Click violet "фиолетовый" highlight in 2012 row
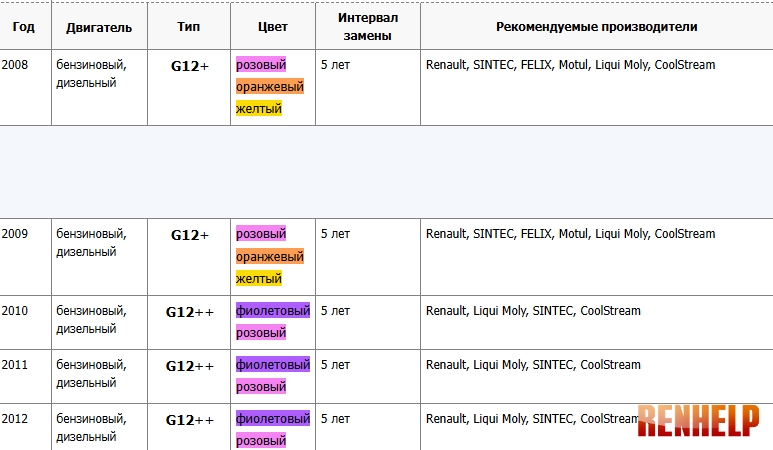The width and height of the screenshot is (773, 450). pos(273,419)
